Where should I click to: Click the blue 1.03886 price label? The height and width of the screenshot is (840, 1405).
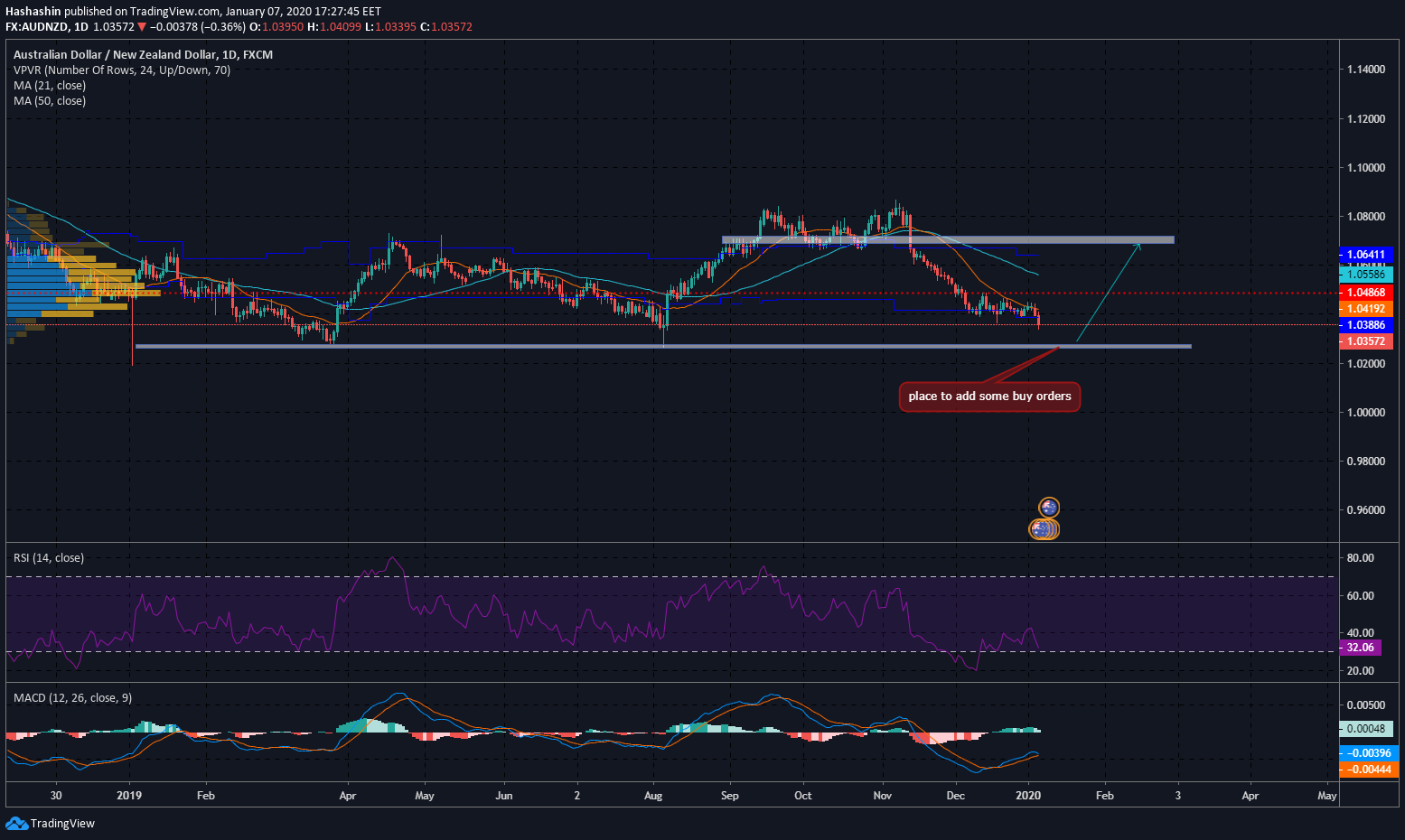(x=1365, y=325)
